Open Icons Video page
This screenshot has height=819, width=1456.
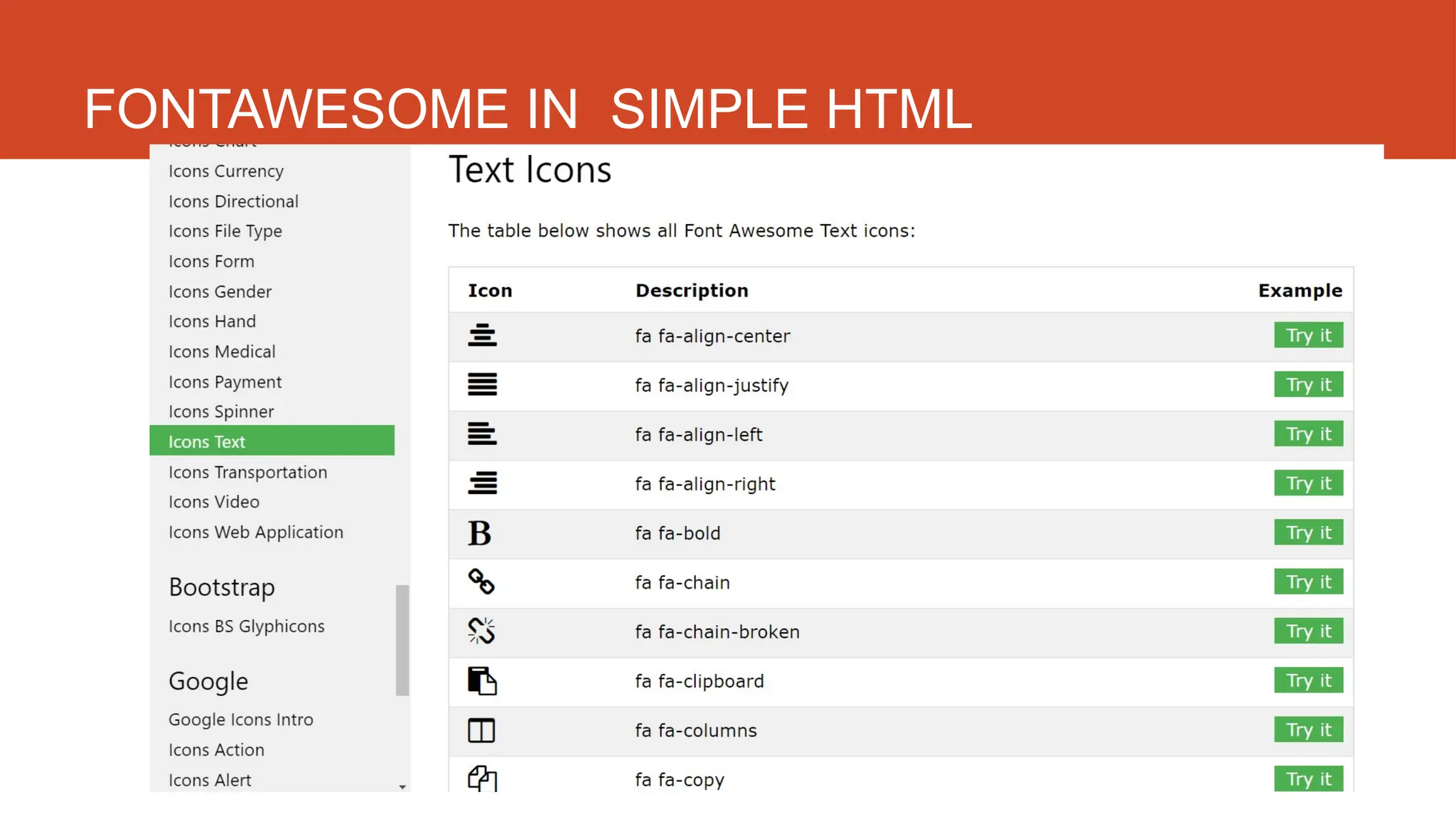pos(214,502)
